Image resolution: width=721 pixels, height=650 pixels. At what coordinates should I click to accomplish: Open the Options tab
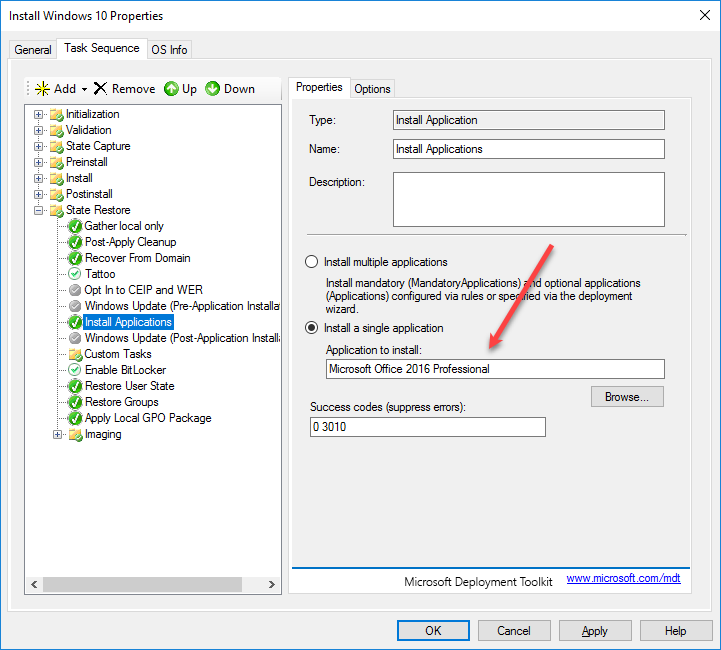[x=372, y=89]
